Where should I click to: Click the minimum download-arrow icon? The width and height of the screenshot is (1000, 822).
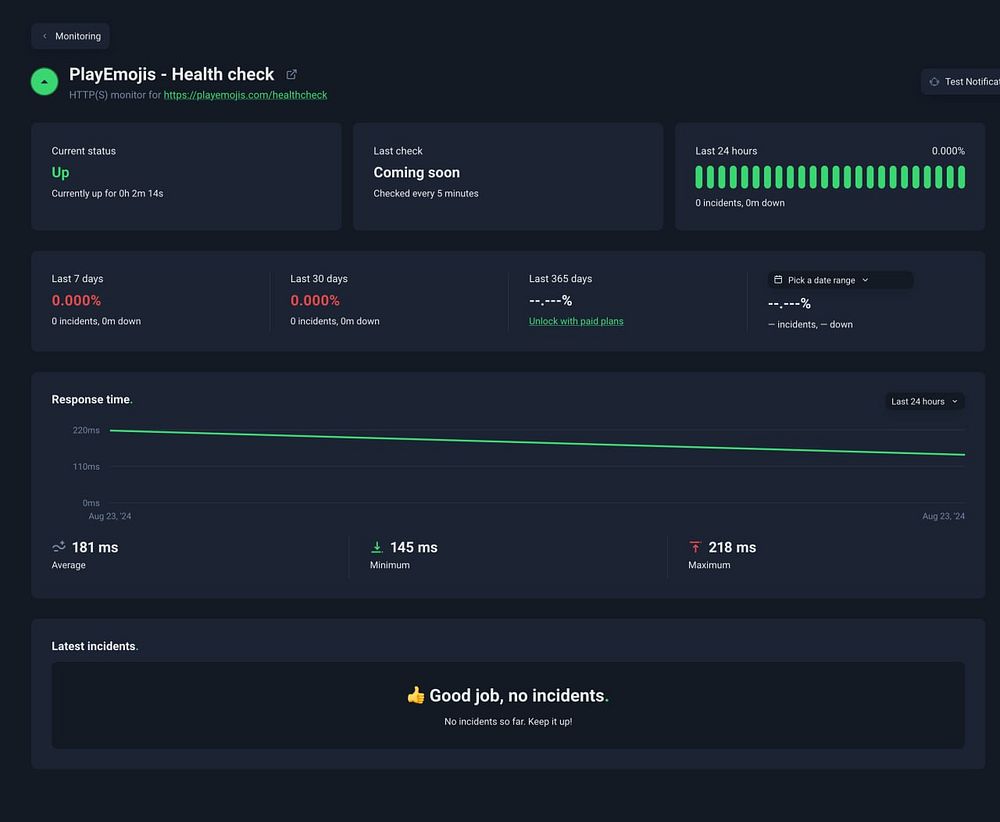tap(377, 547)
